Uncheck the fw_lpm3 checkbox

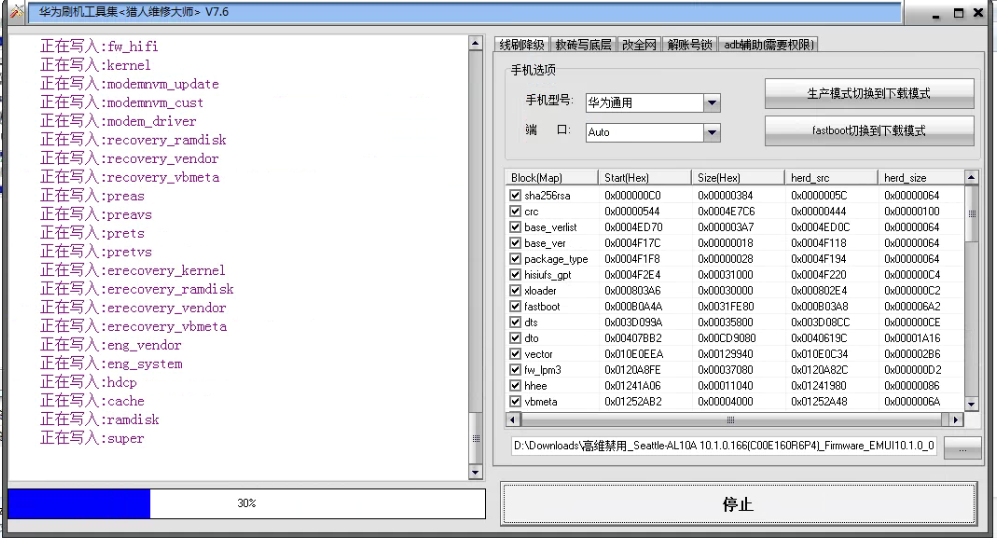[515, 370]
